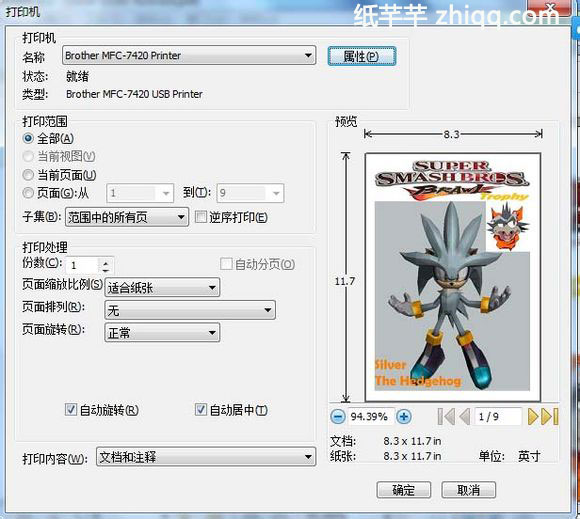Image resolution: width=580 pixels, height=519 pixels.
Task: Open the 到(T) end page dropdown
Action: pos(250,193)
